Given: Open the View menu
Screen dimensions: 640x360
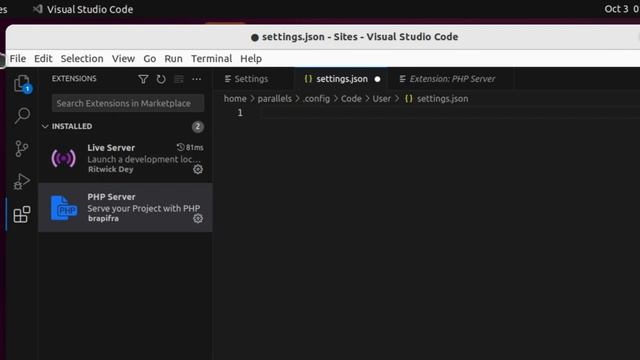Looking at the screenshot, I should pos(123,58).
